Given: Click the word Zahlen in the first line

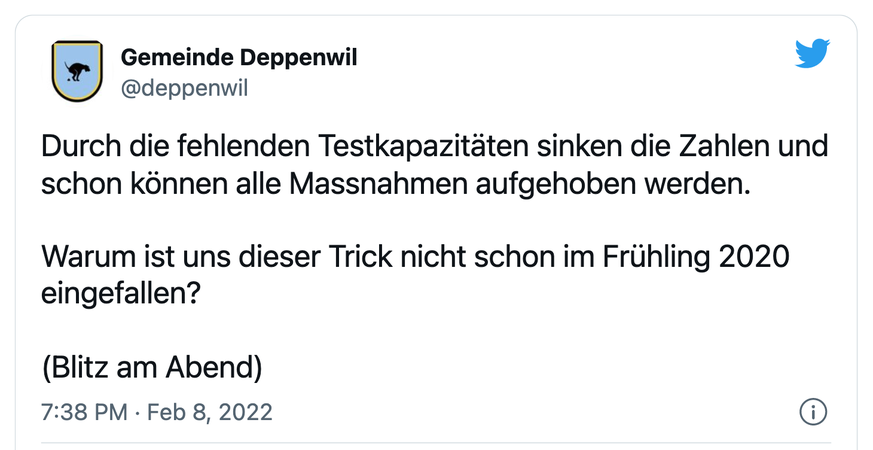Looking at the screenshot, I should tap(715, 148).
